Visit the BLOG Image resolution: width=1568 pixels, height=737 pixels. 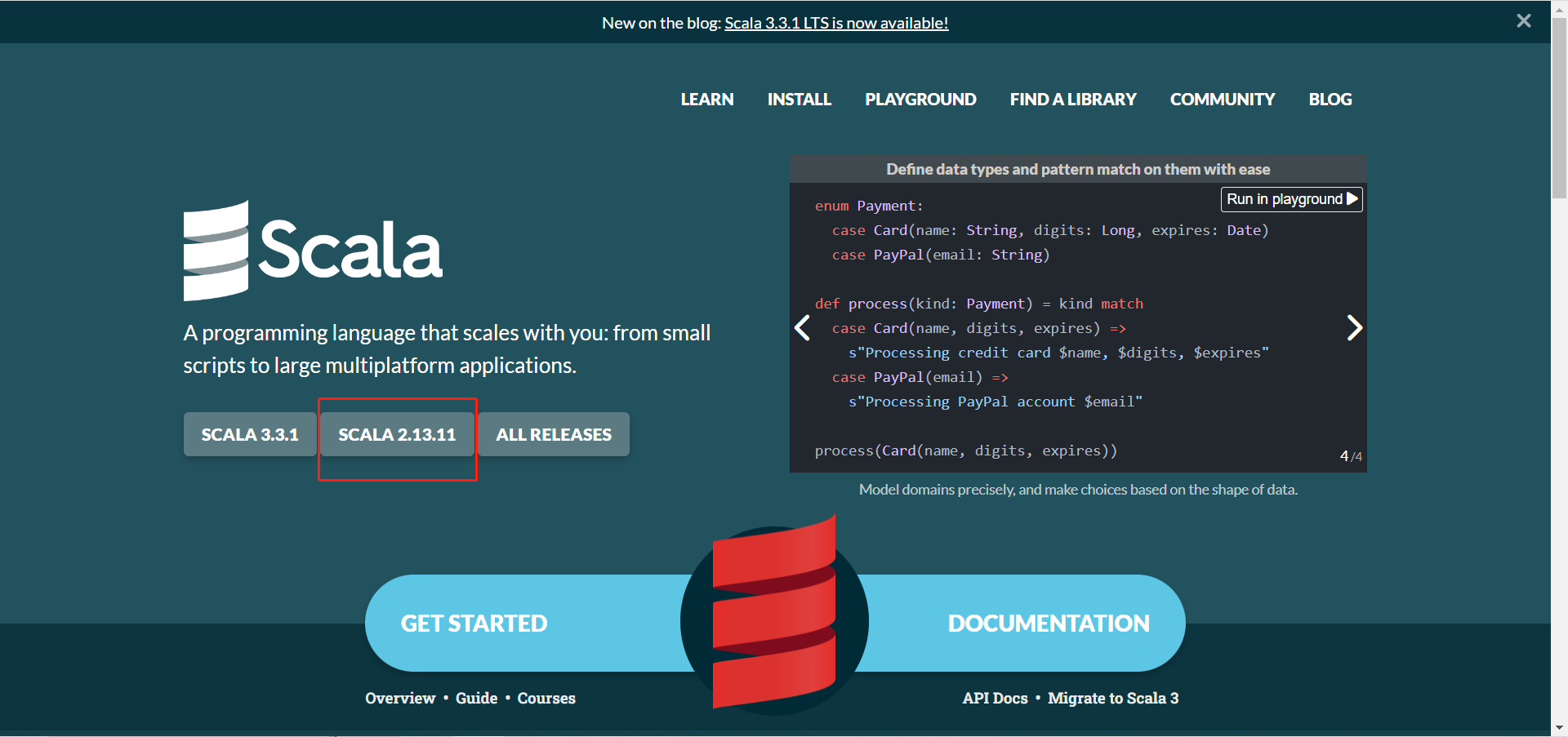[x=1330, y=100]
